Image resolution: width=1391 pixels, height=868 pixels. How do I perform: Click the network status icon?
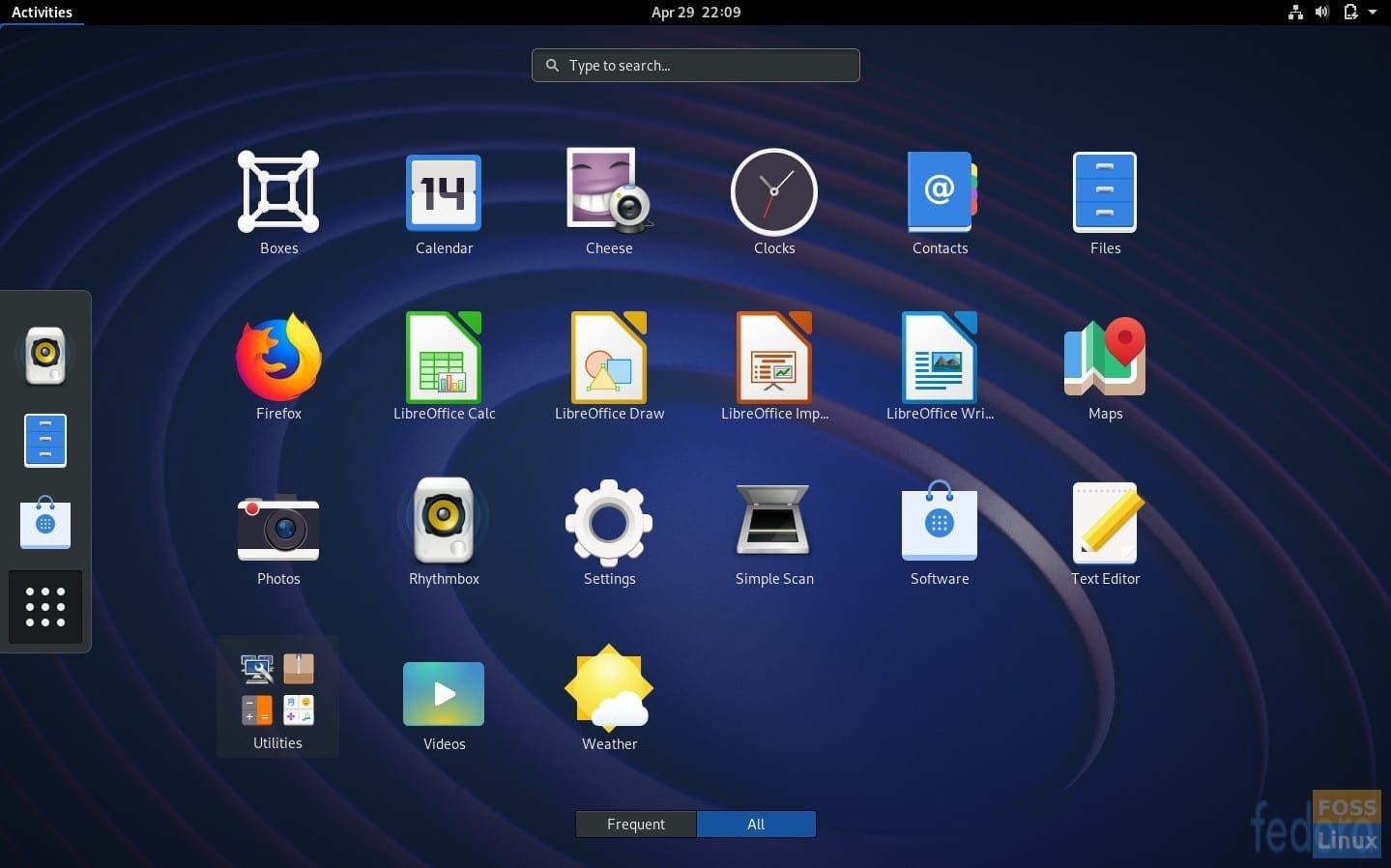pyautogui.click(x=1295, y=13)
